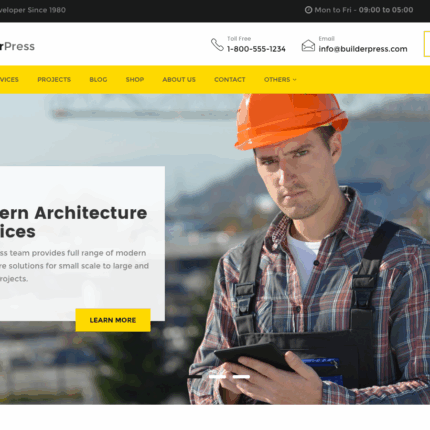430x430 pixels.
Task: Select the first dark slider indicator
Action: (x=195, y=377)
